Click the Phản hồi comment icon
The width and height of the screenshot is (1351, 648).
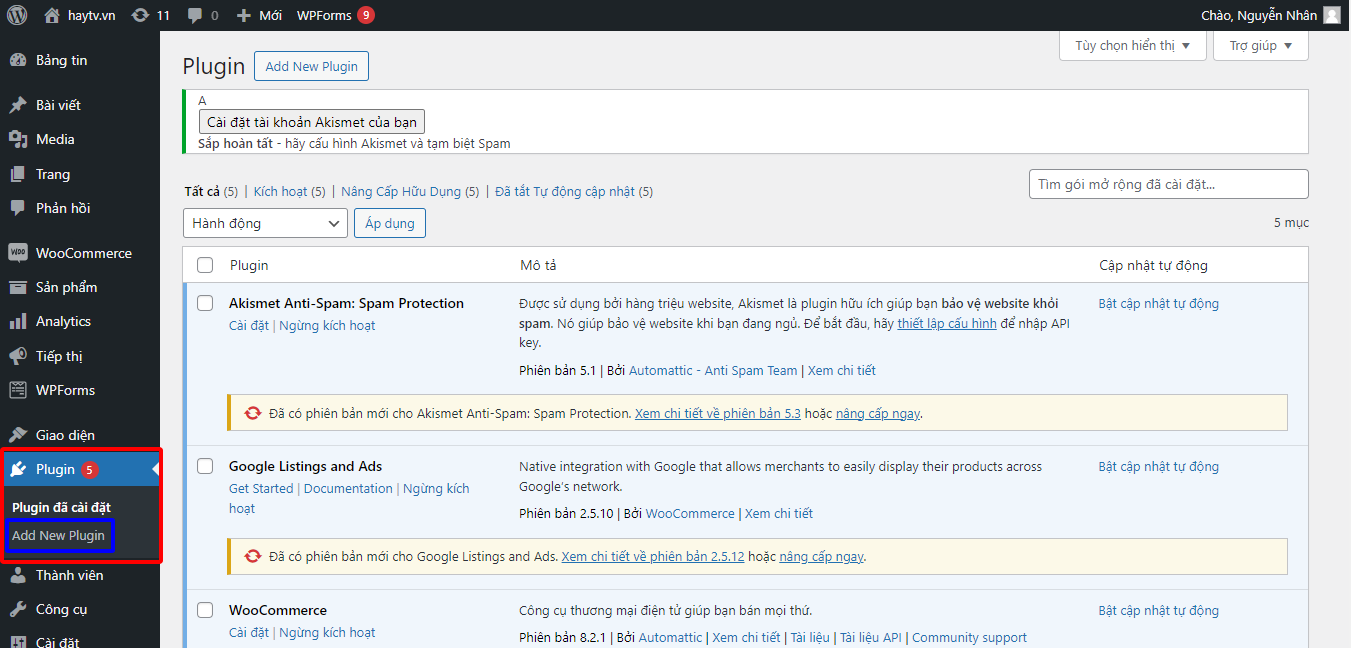click(18, 208)
